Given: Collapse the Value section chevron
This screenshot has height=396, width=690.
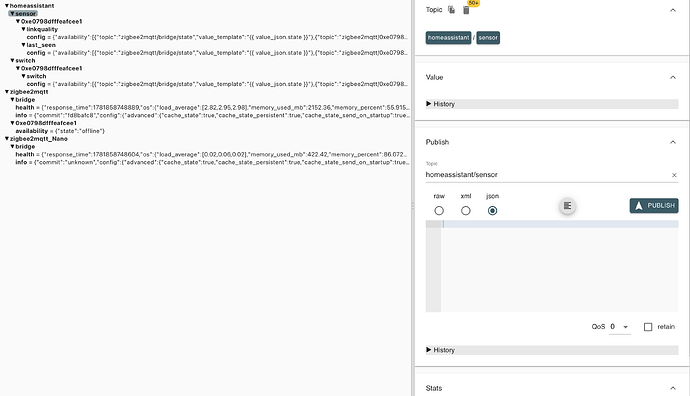Looking at the screenshot, I should 672,77.
